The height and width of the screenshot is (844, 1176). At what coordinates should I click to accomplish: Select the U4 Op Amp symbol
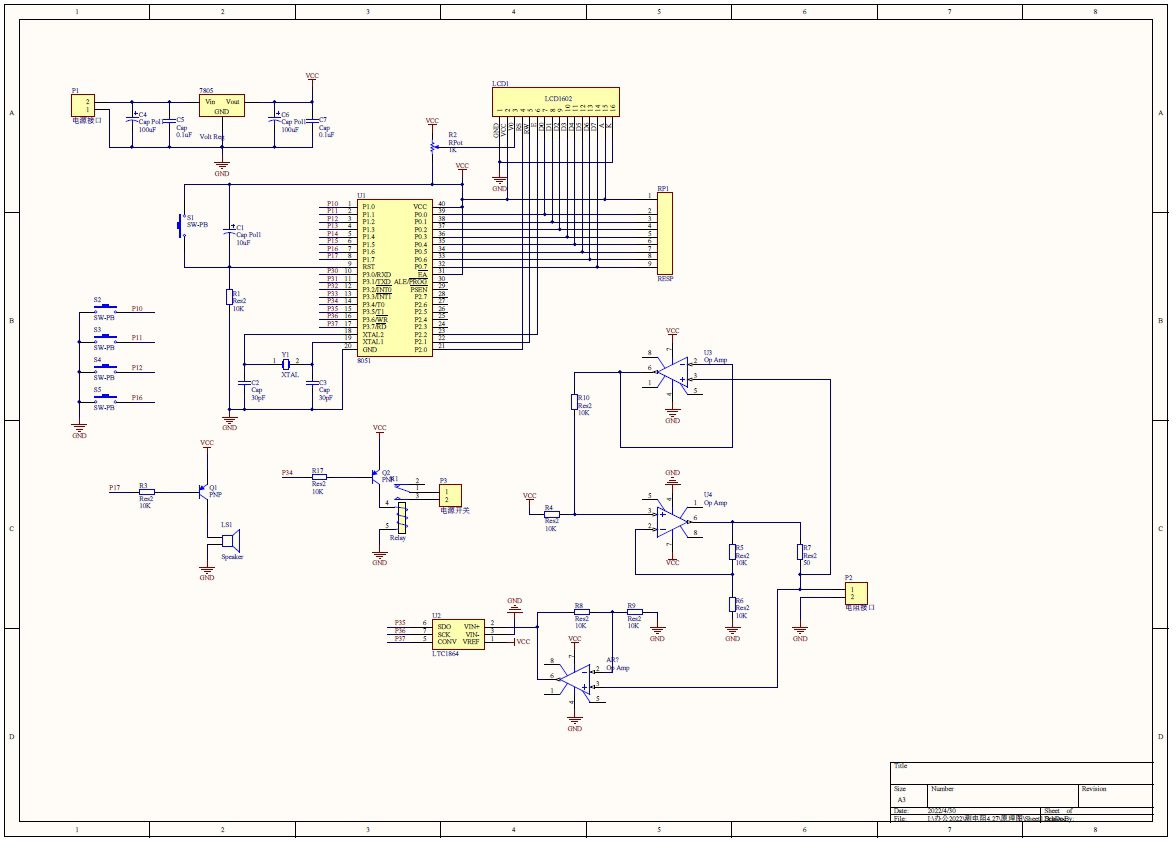click(x=672, y=516)
